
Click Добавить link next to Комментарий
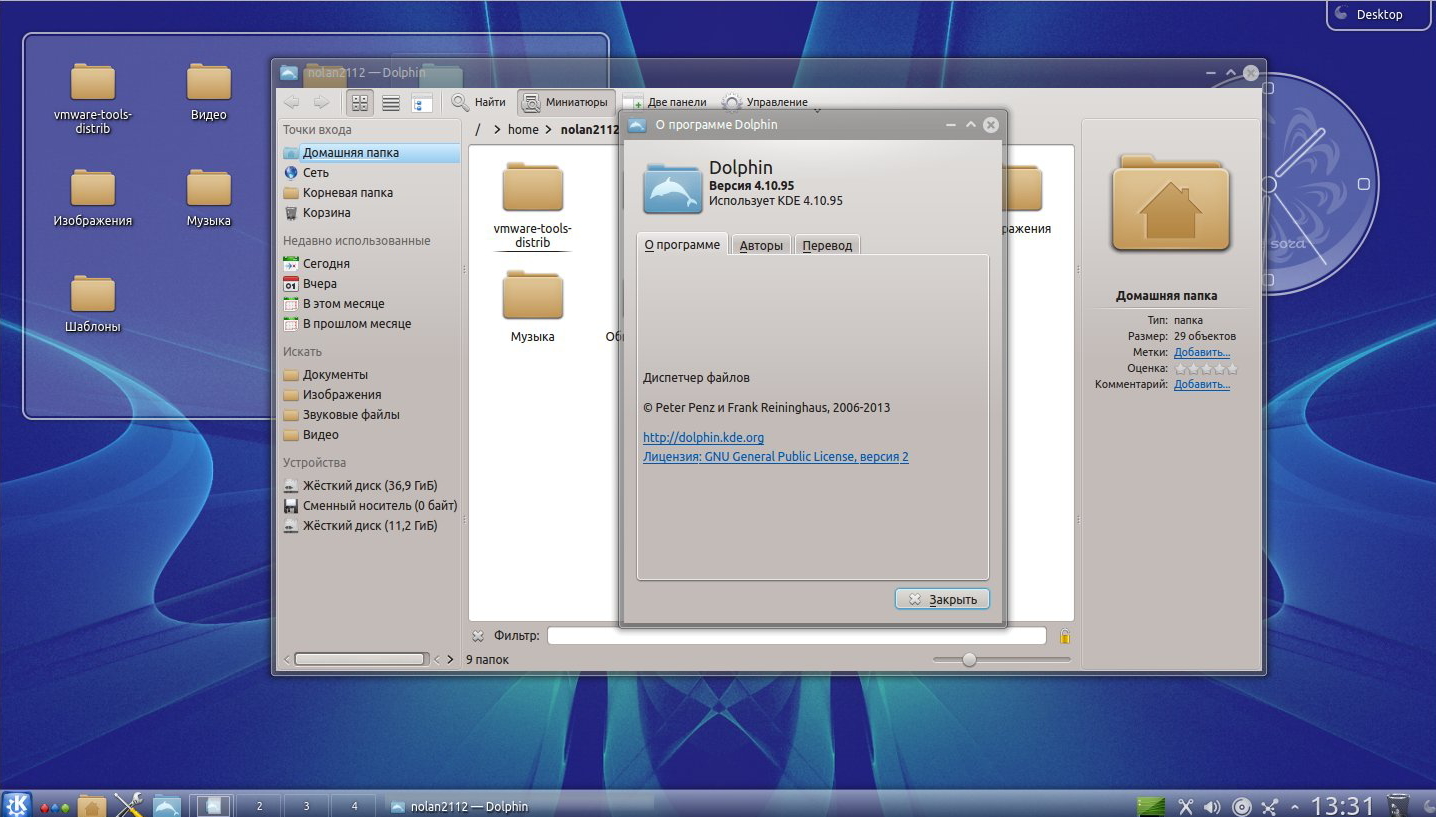click(1202, 384)
